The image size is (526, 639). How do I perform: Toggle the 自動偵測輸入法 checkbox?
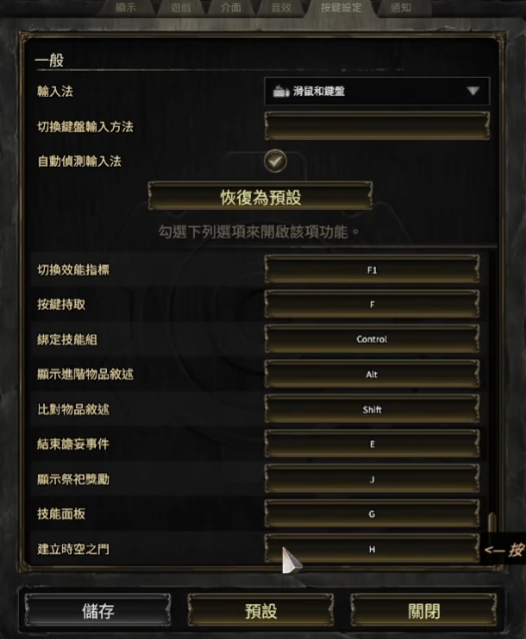coord(275,161)
